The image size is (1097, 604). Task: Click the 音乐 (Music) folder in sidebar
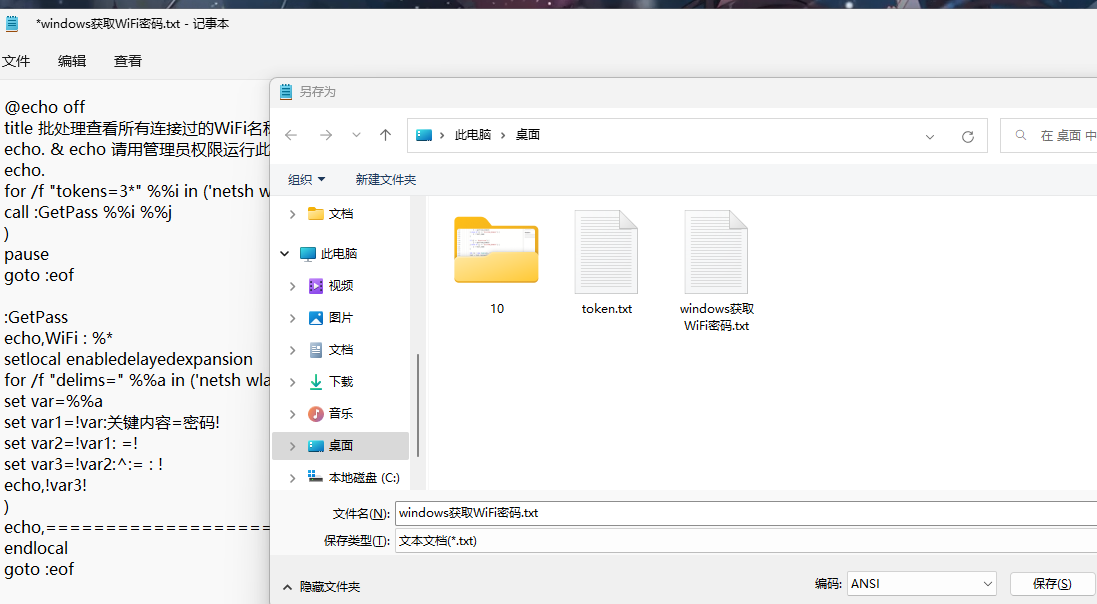click(x=340, y=413)
